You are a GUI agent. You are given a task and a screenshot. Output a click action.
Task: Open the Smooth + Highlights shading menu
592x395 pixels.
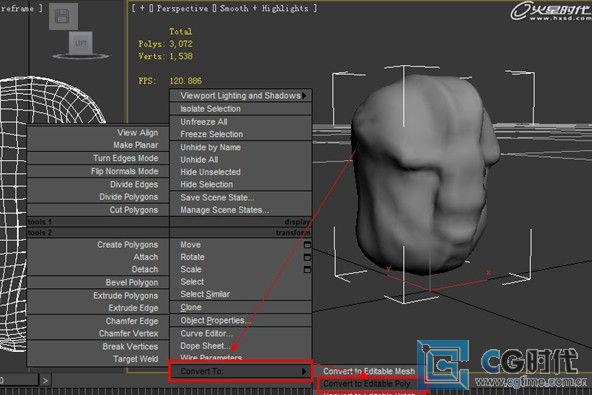[264, 8]
